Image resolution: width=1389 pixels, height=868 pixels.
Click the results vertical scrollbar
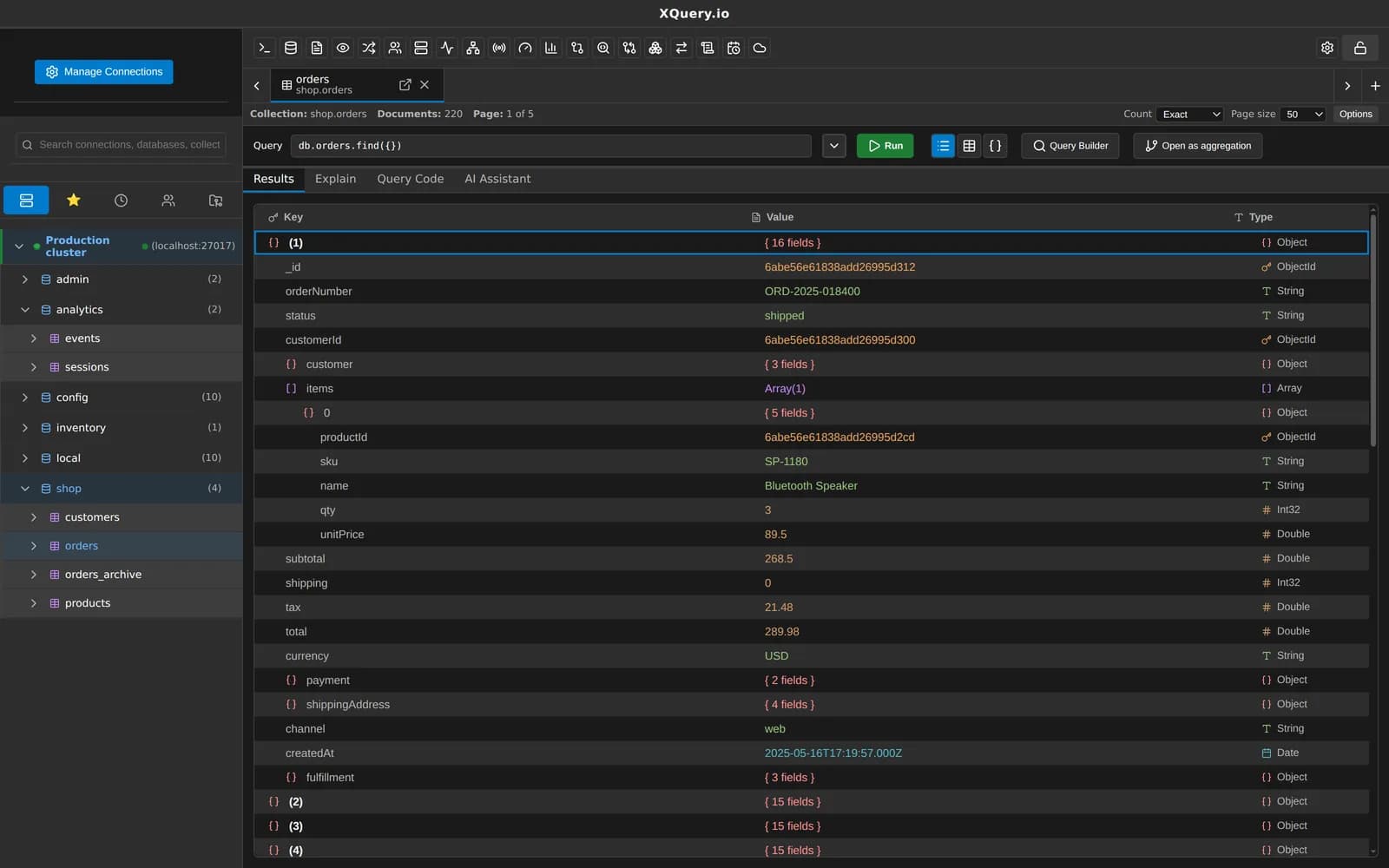[1373, 330]
